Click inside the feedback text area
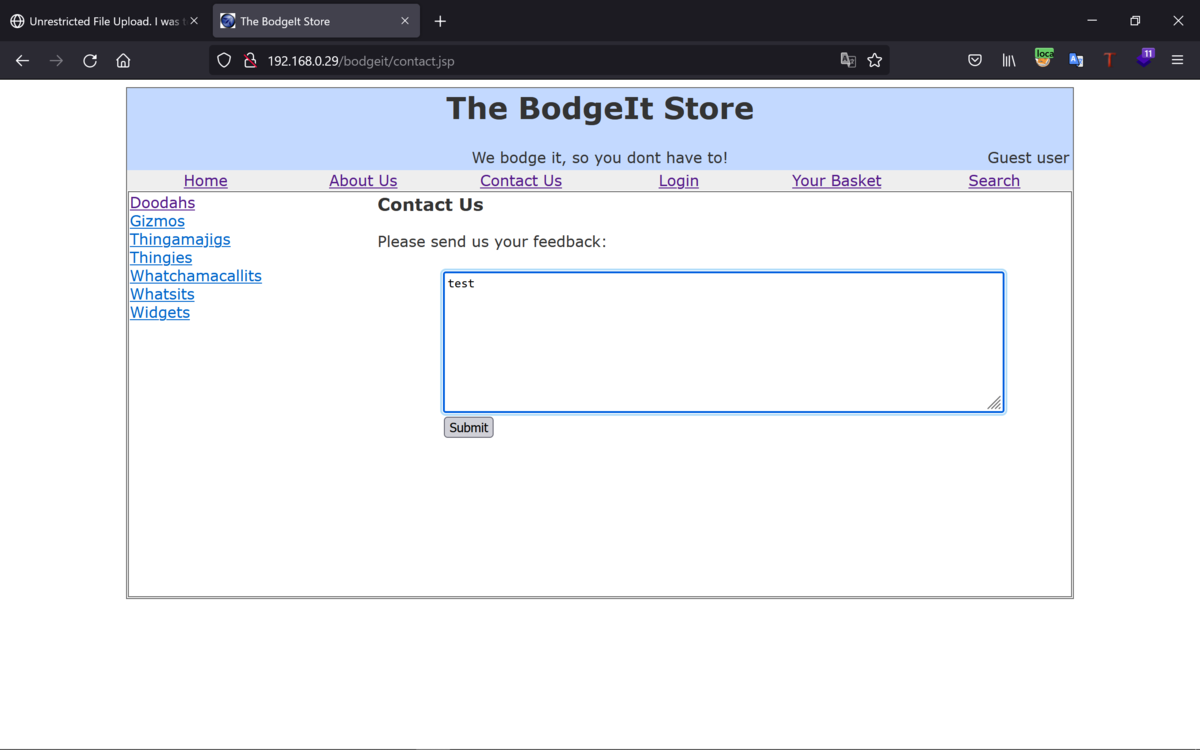 click(723, 342)
